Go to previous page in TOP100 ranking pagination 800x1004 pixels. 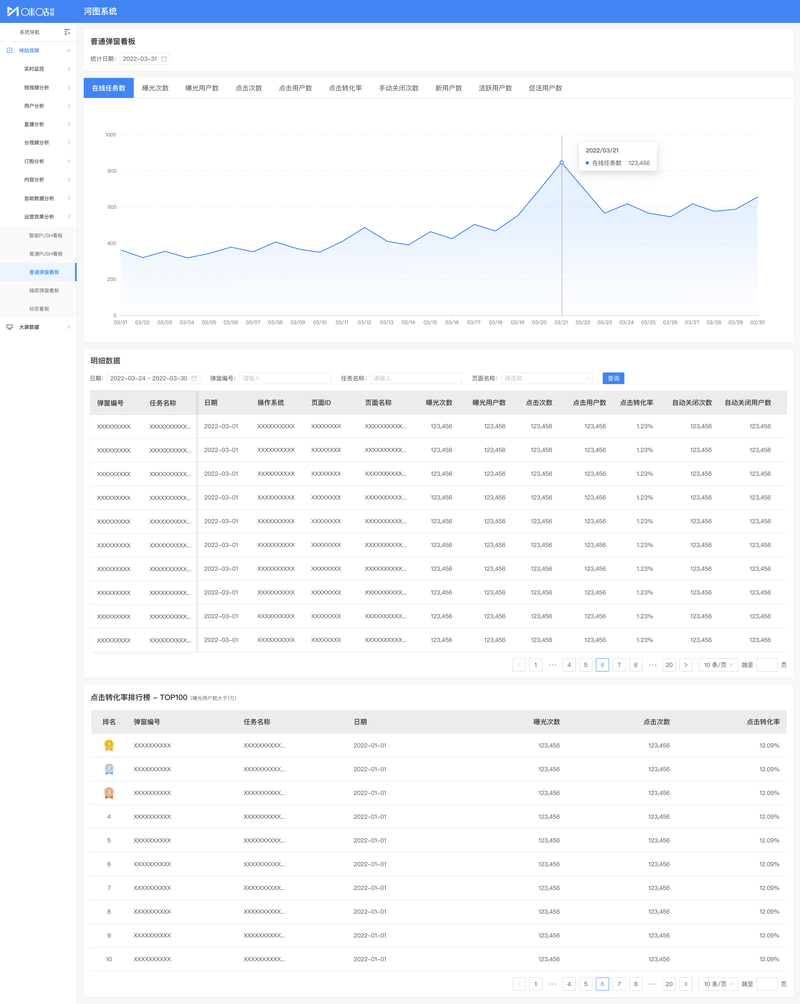519,984
